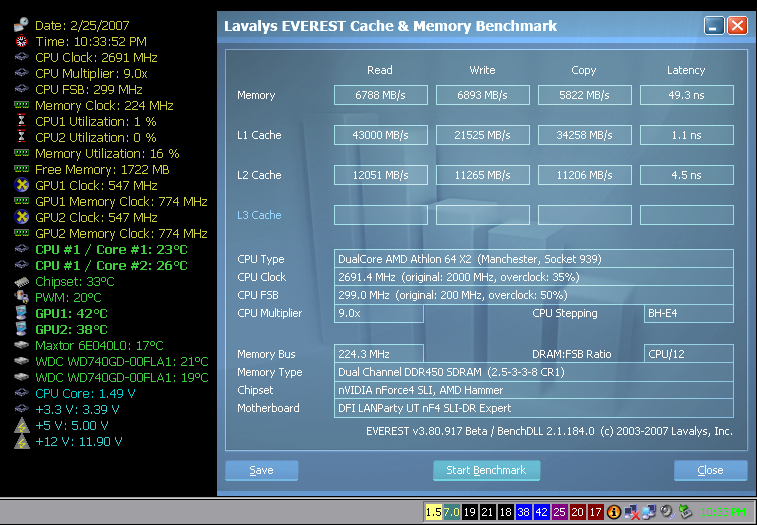
Task: Close window with red X button
Action: [737, 26]
